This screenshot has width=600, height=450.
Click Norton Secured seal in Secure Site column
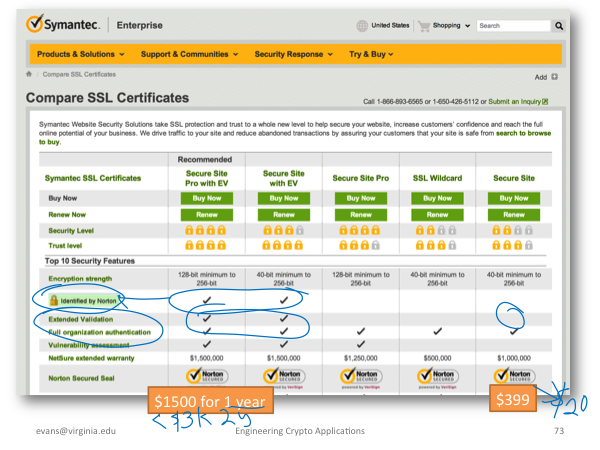click(514, 376)
